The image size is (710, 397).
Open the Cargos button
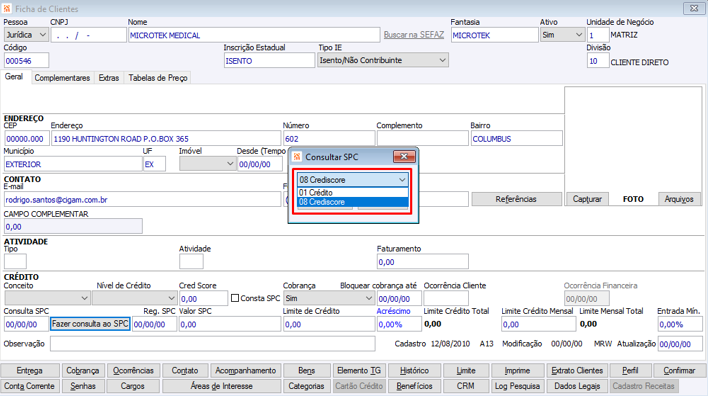(x=133, y=386)
